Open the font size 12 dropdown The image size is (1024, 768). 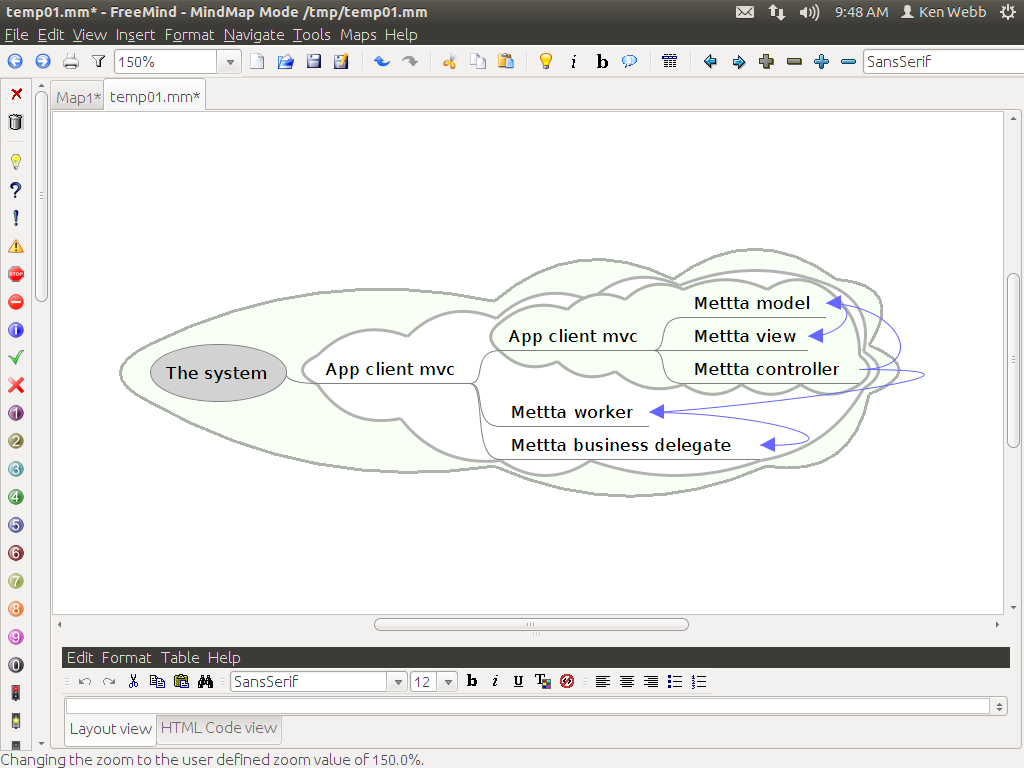[447, 682]
